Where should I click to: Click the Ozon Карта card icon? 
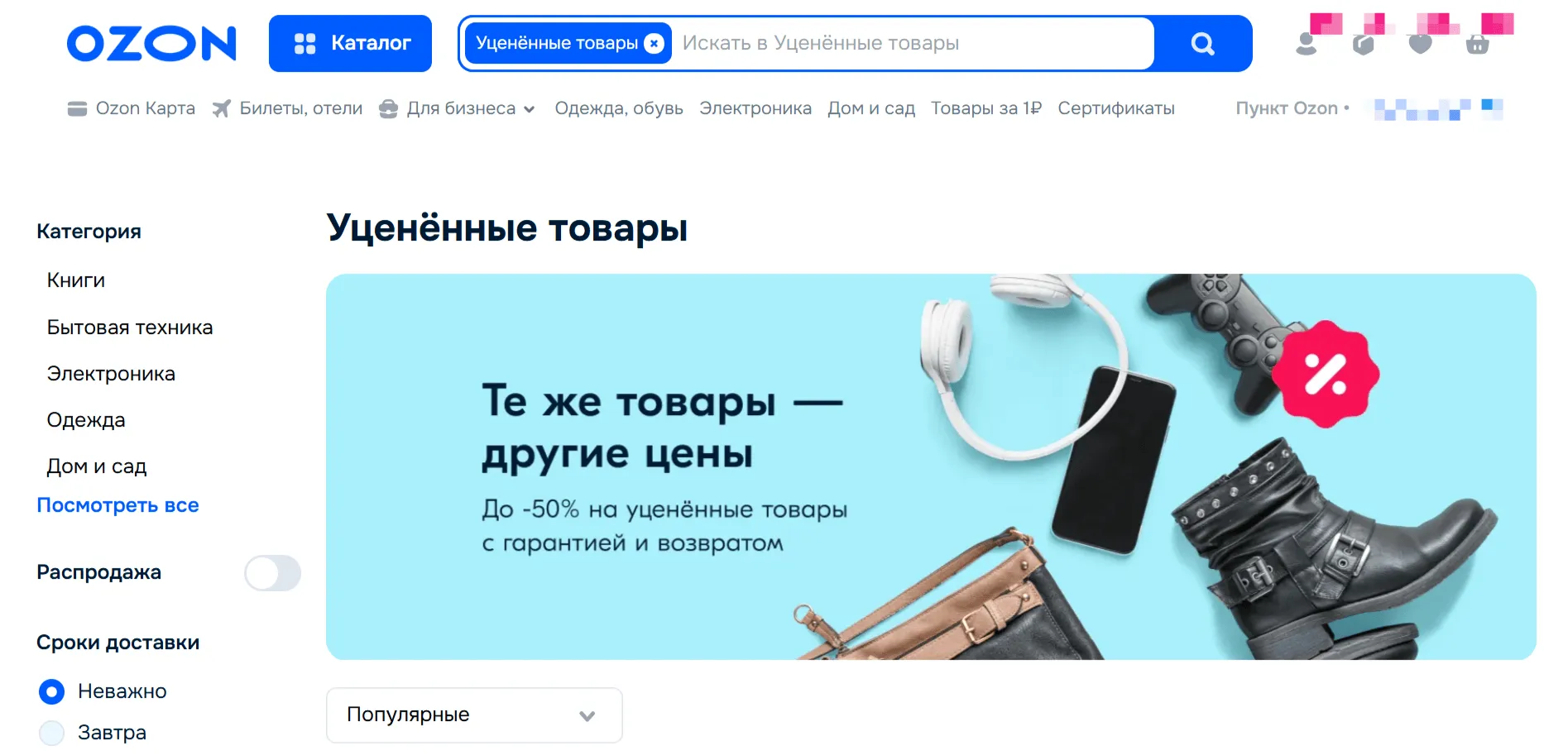point(77,108)
